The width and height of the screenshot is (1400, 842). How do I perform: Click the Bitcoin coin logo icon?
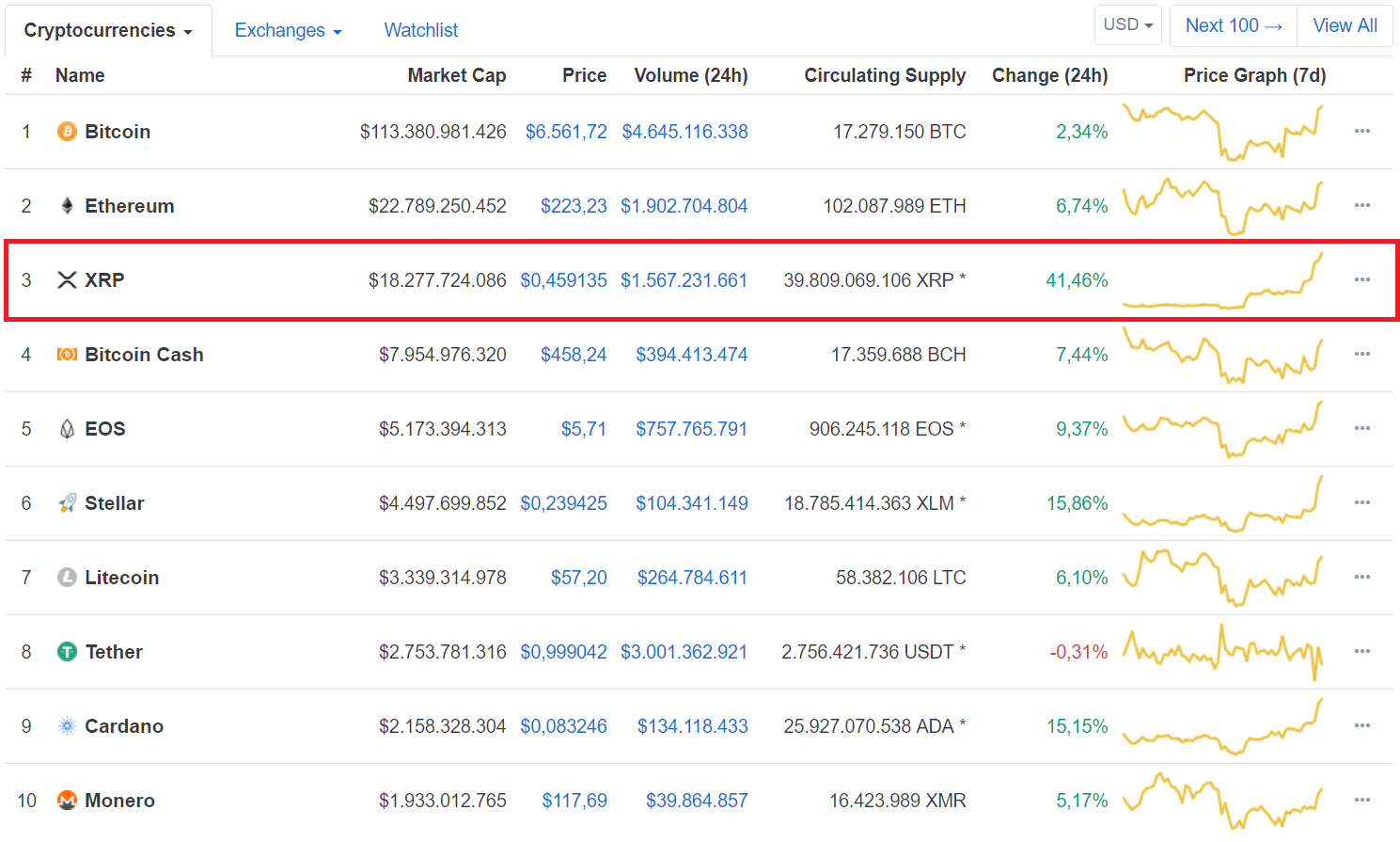tap(67, 132)
